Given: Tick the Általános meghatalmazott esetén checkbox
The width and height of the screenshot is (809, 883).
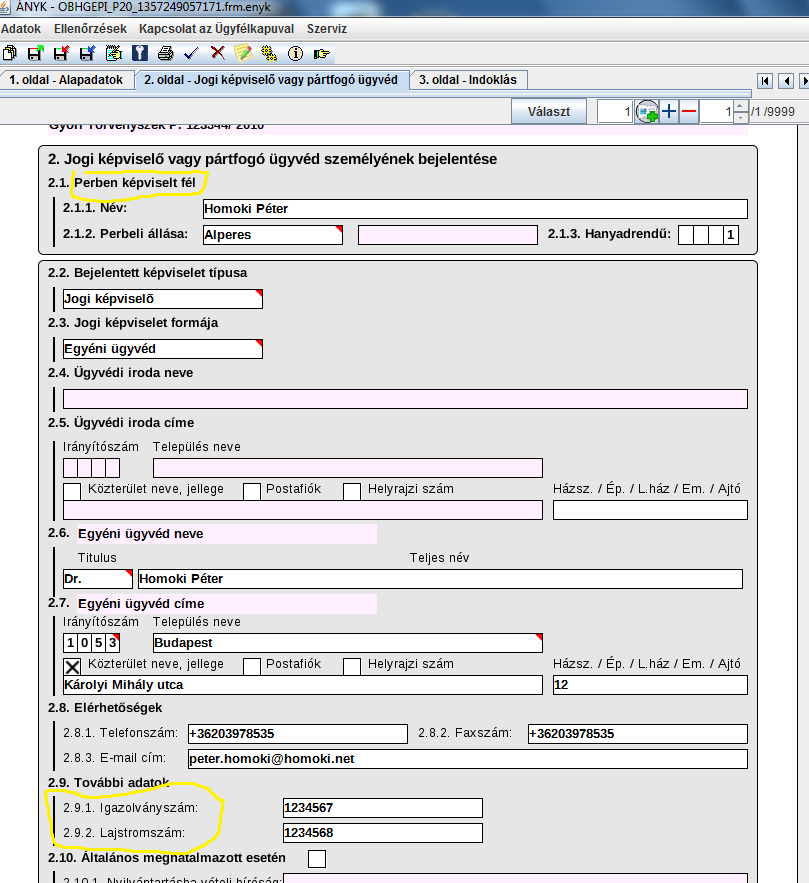Looking at the screenshot, I should 317,859.
